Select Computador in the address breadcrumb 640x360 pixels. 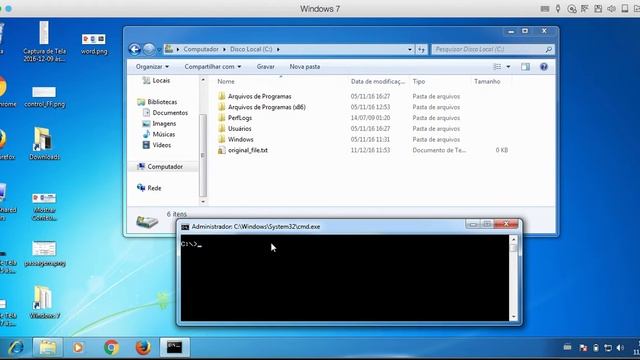click(201, 49)
